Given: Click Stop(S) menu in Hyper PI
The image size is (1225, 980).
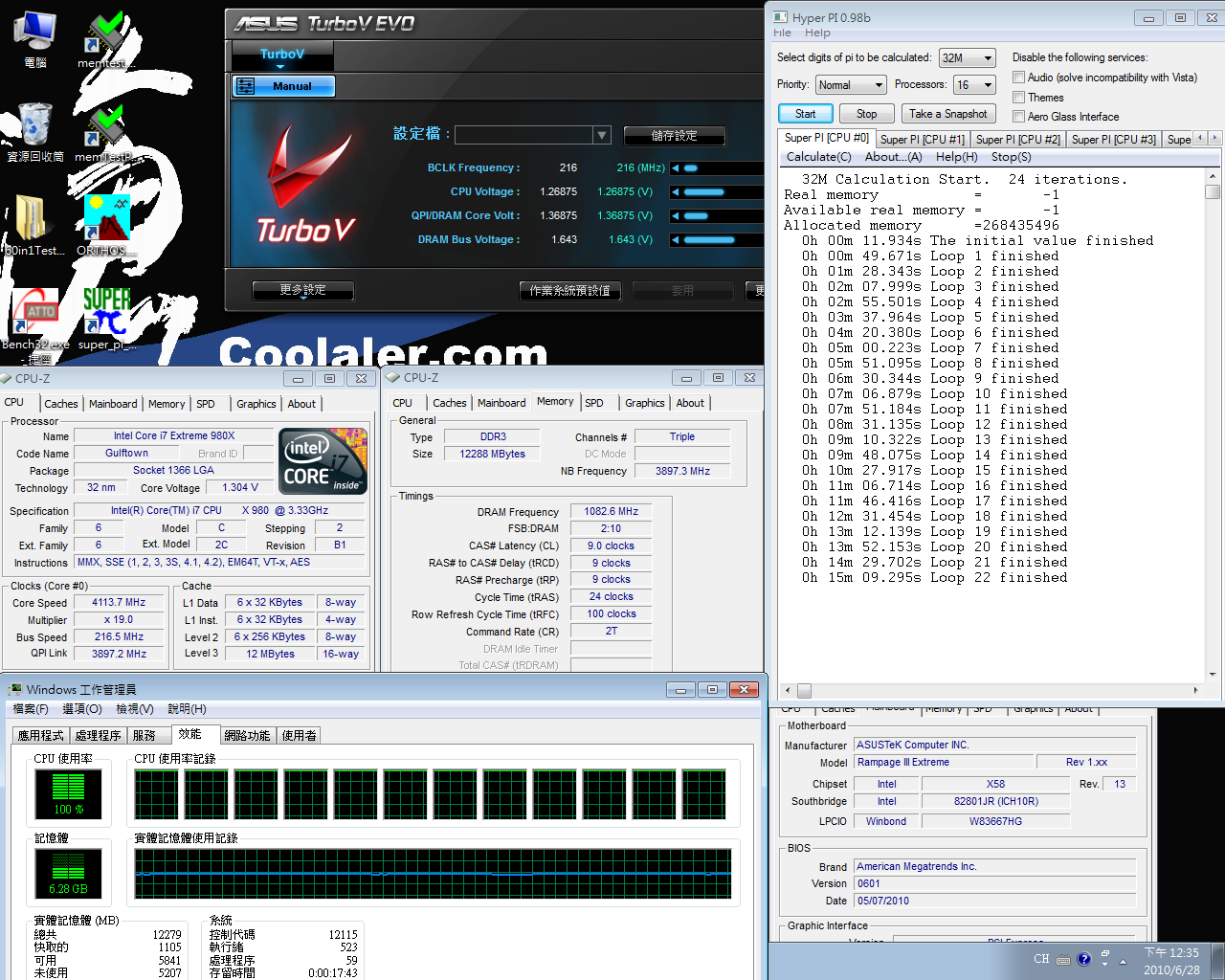Looking at the screenshot, I should point(1011,157).
